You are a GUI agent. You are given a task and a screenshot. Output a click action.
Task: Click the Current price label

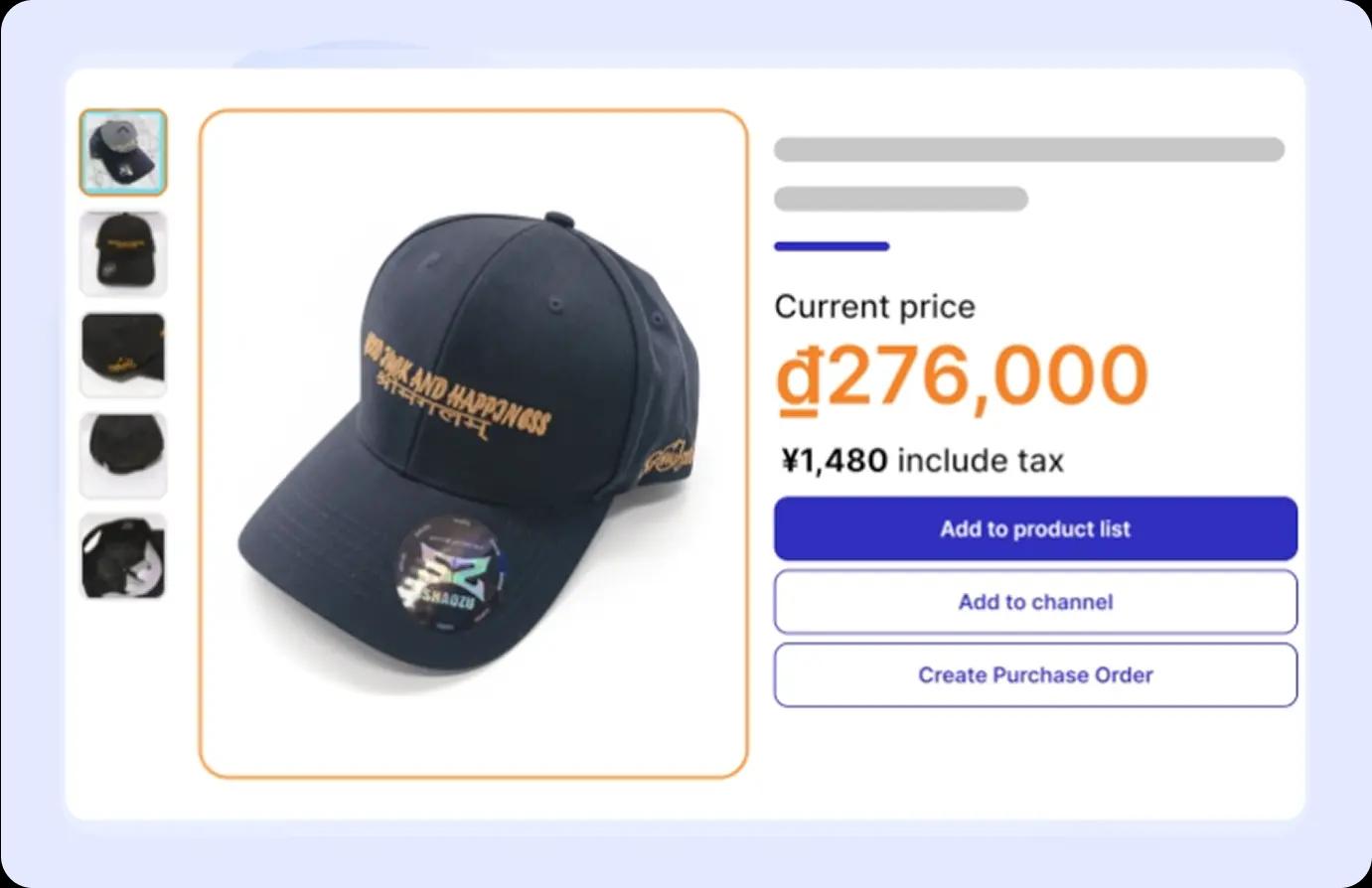pos(874,307)
